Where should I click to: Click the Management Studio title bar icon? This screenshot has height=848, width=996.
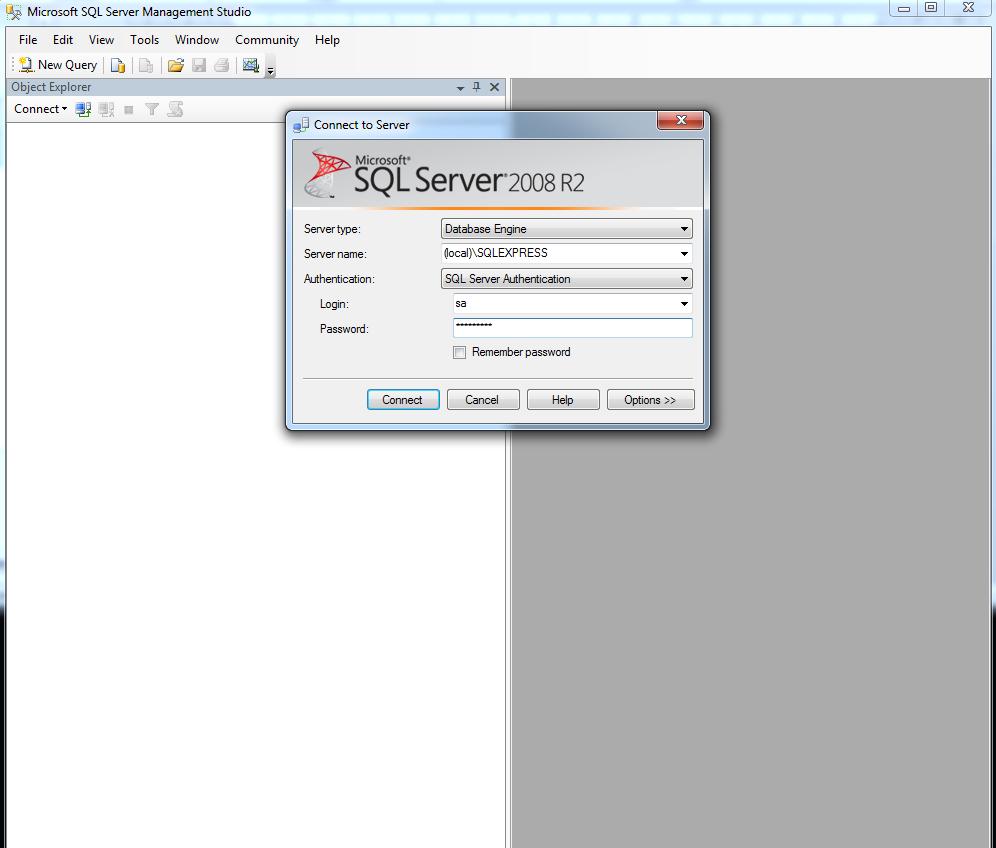(x=13, y=11)
